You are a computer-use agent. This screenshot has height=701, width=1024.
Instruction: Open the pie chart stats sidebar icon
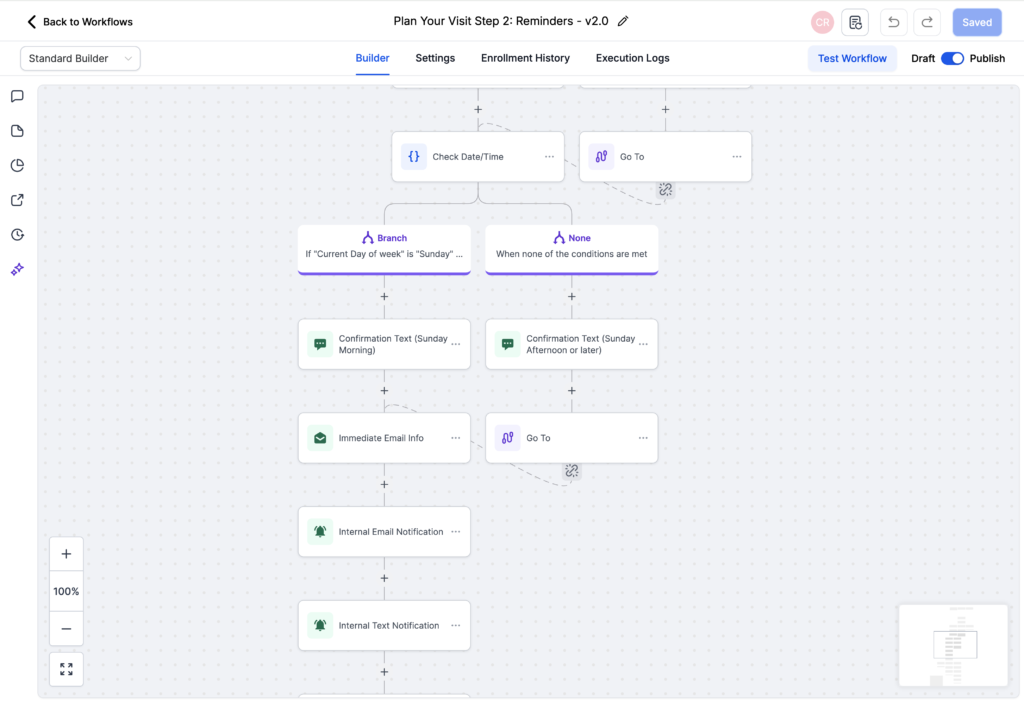(x=17, y=166)
